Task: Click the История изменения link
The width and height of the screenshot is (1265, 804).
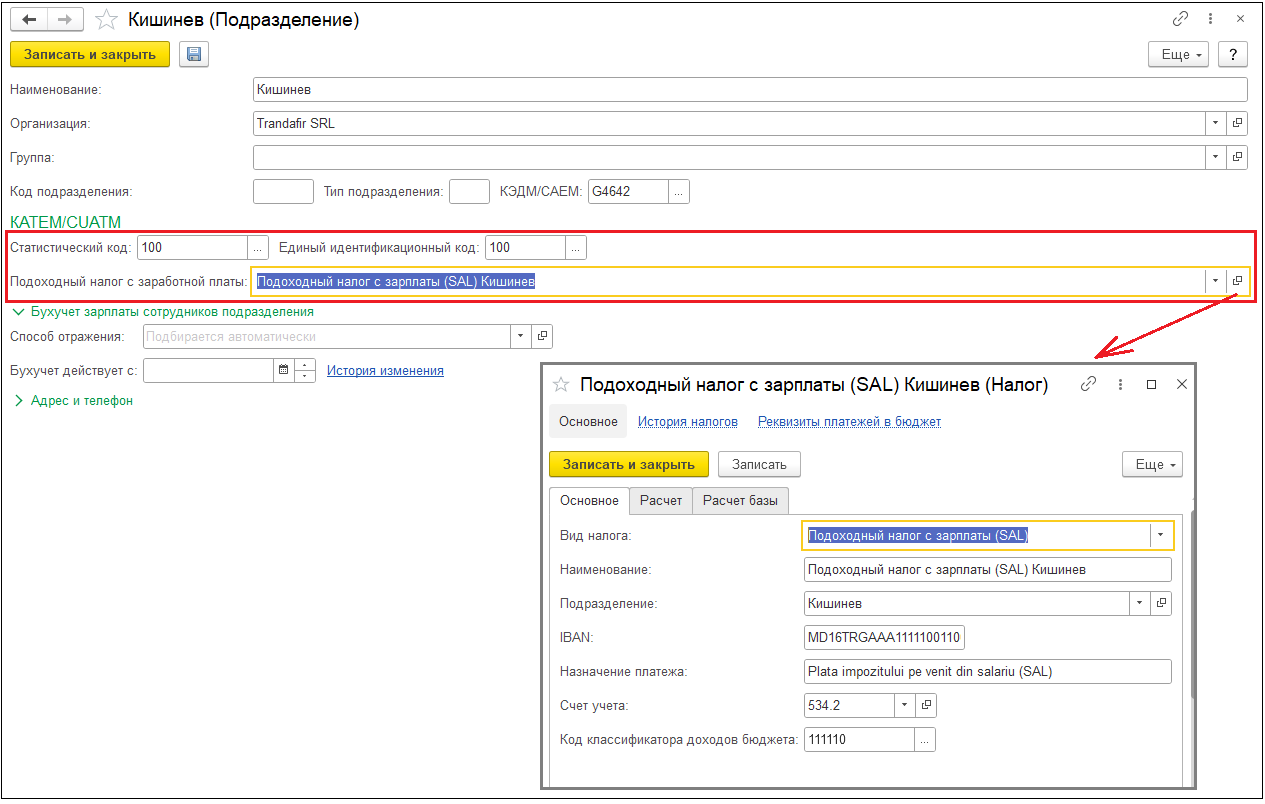Action: point(385,371)
